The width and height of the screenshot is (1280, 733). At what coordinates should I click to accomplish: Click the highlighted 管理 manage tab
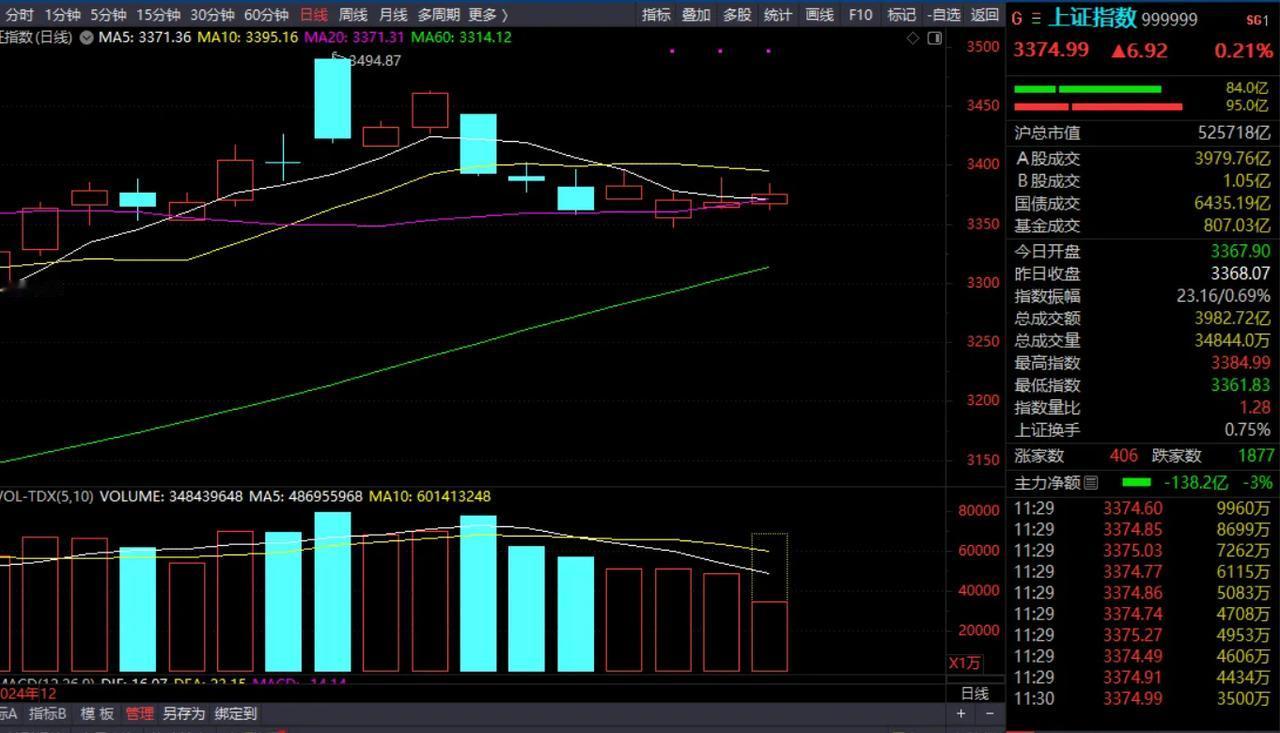[139, 713]
